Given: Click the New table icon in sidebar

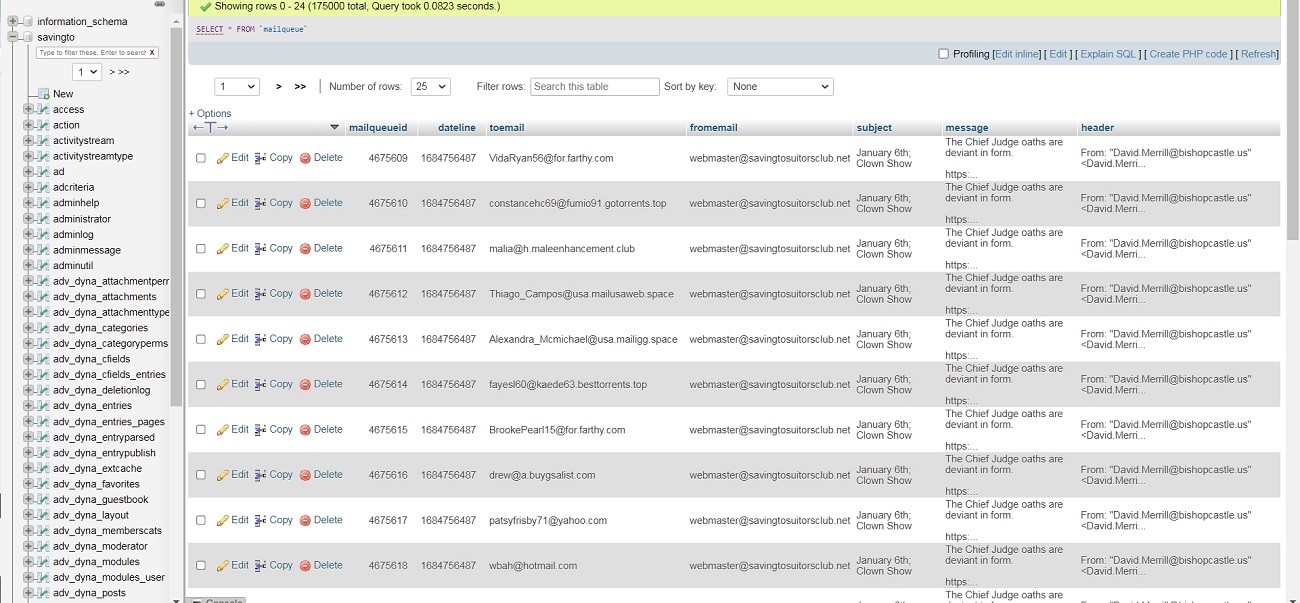Looking at the screenshot, I should [x=43, y=94].
